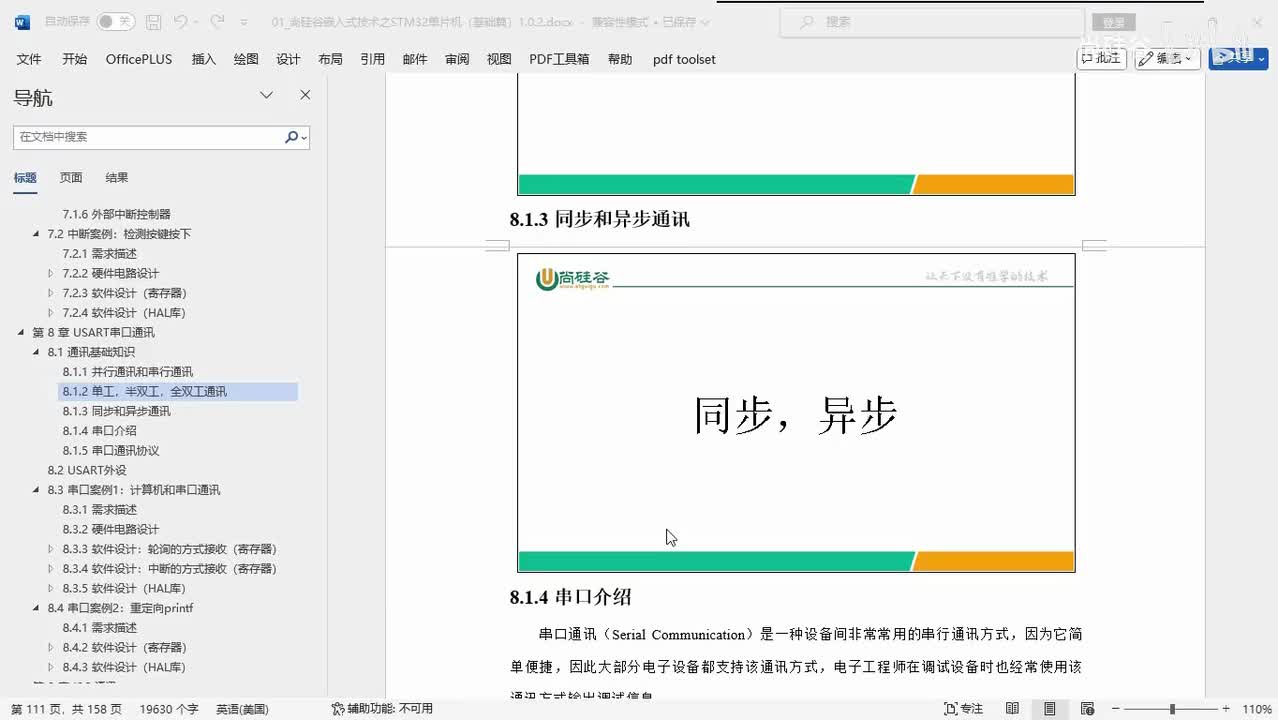Viewport: 1278px width, 720px height.
Task: Click the Undo arrow icon
Action: pyautogui.click(x=180, y=21)
